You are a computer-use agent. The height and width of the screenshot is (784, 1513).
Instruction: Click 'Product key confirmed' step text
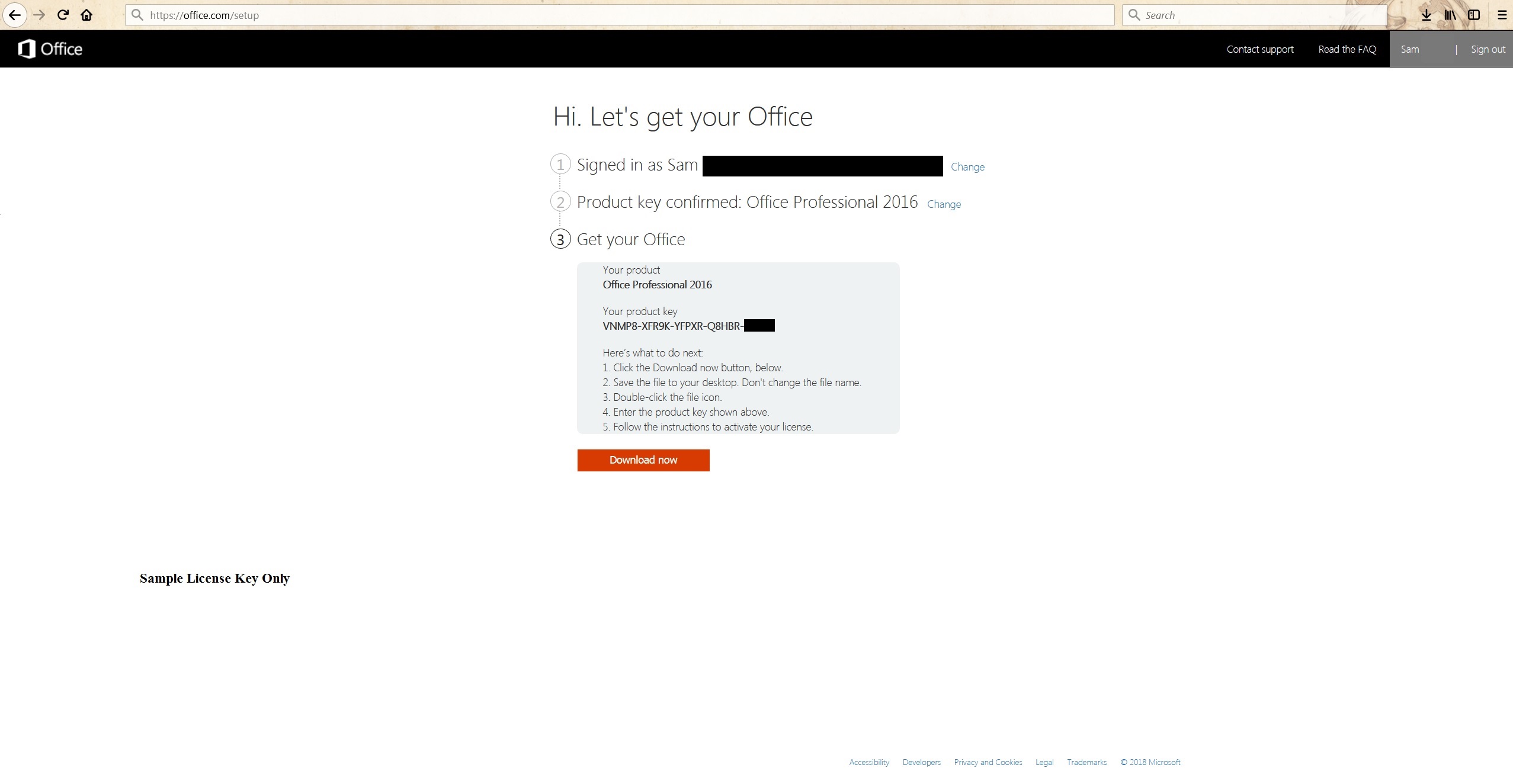pyautogui.click(x=747, y=202)
